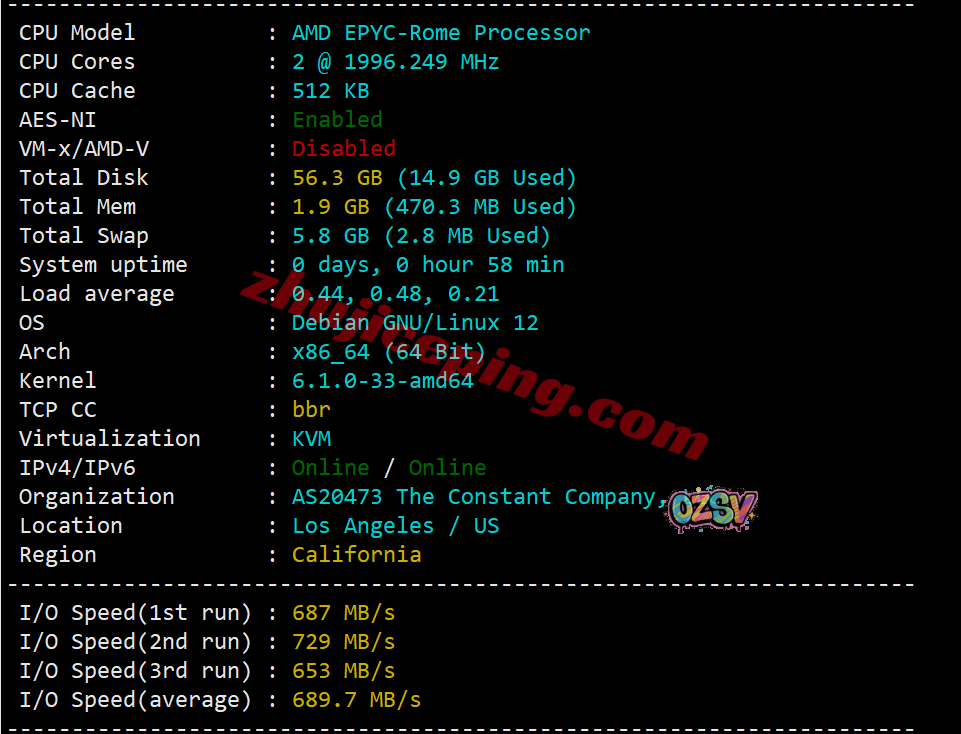Viewport: 961px width, 734px height.
Task: Click the green Enabled AES-NI status
Action: [338, 119]
